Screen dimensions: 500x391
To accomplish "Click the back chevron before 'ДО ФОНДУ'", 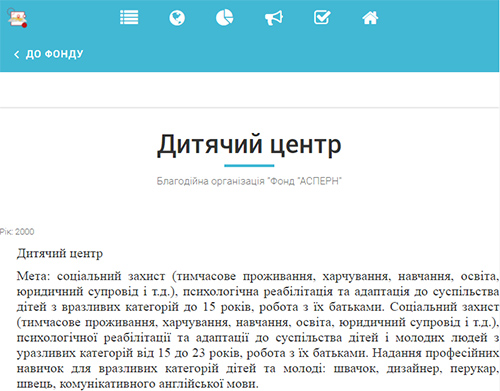I will 17,54.
